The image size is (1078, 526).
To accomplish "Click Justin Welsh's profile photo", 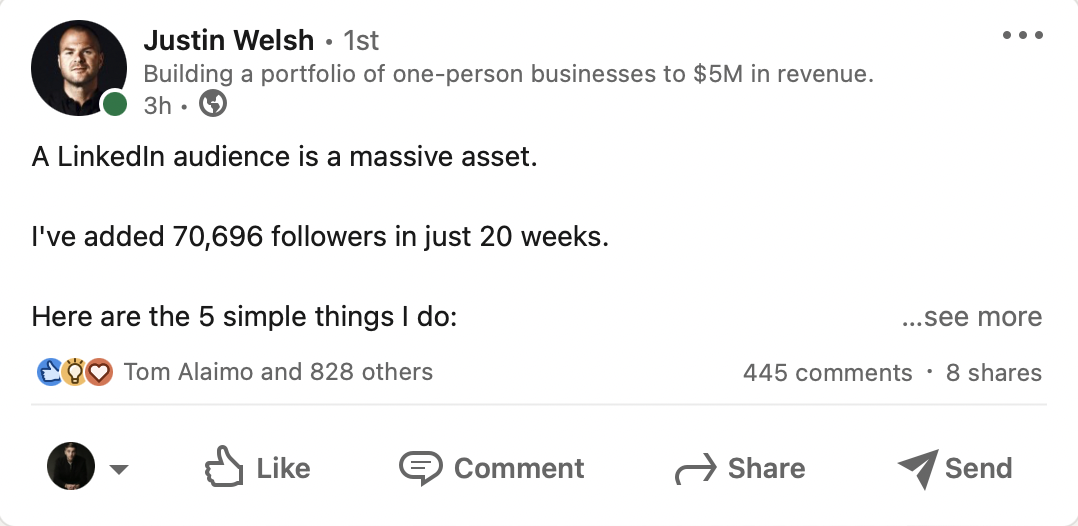I will click(x=79, y=66).
